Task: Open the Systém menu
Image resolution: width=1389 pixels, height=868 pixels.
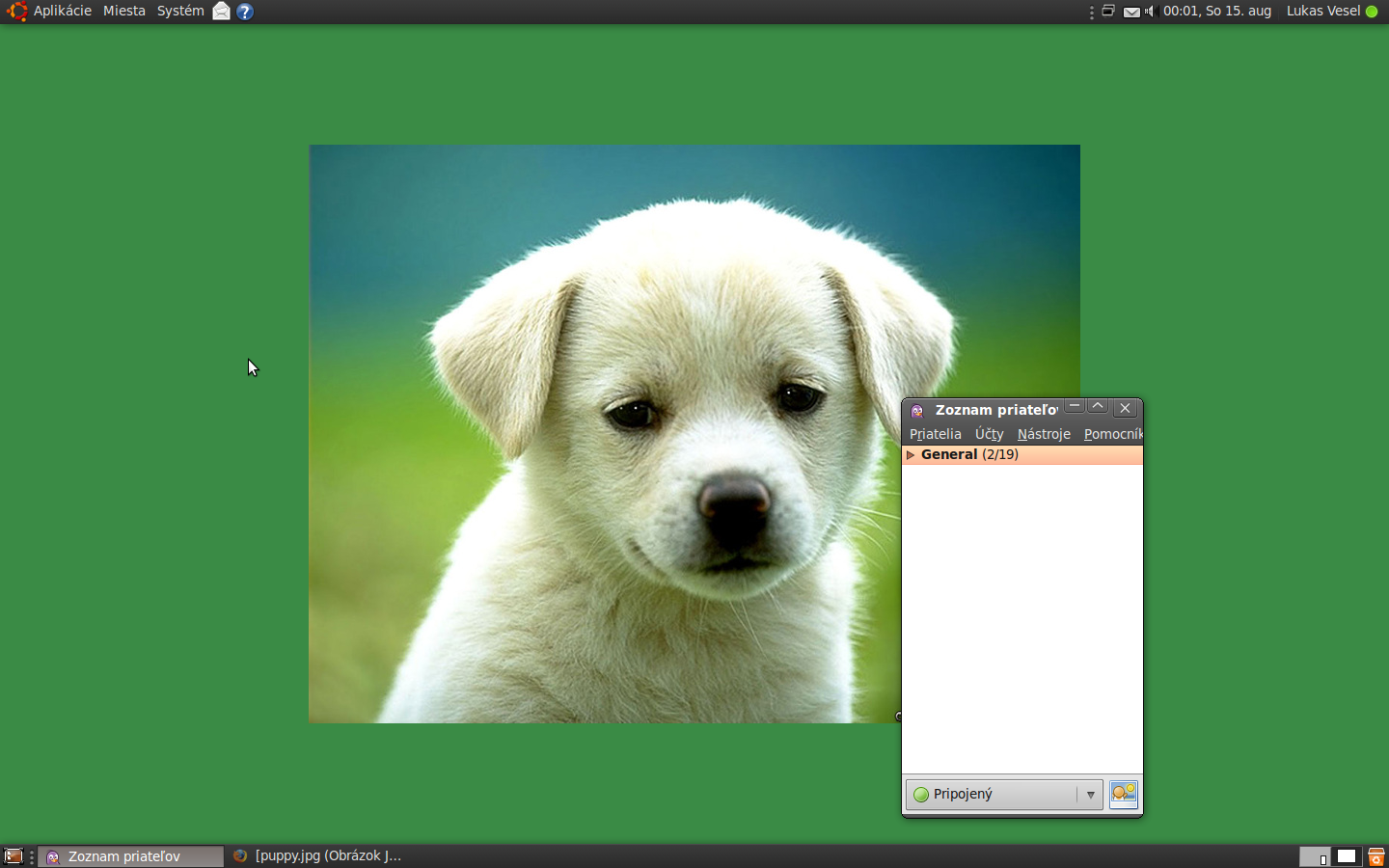Action: 180,12
